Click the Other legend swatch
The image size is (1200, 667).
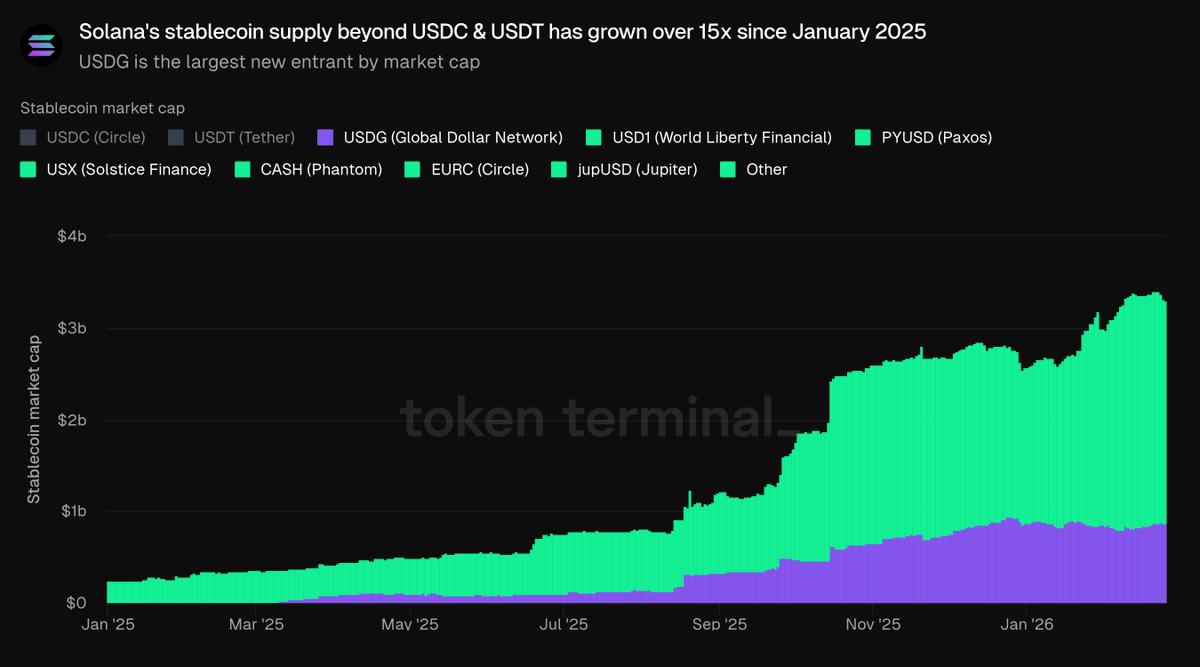tap(728, 169)
